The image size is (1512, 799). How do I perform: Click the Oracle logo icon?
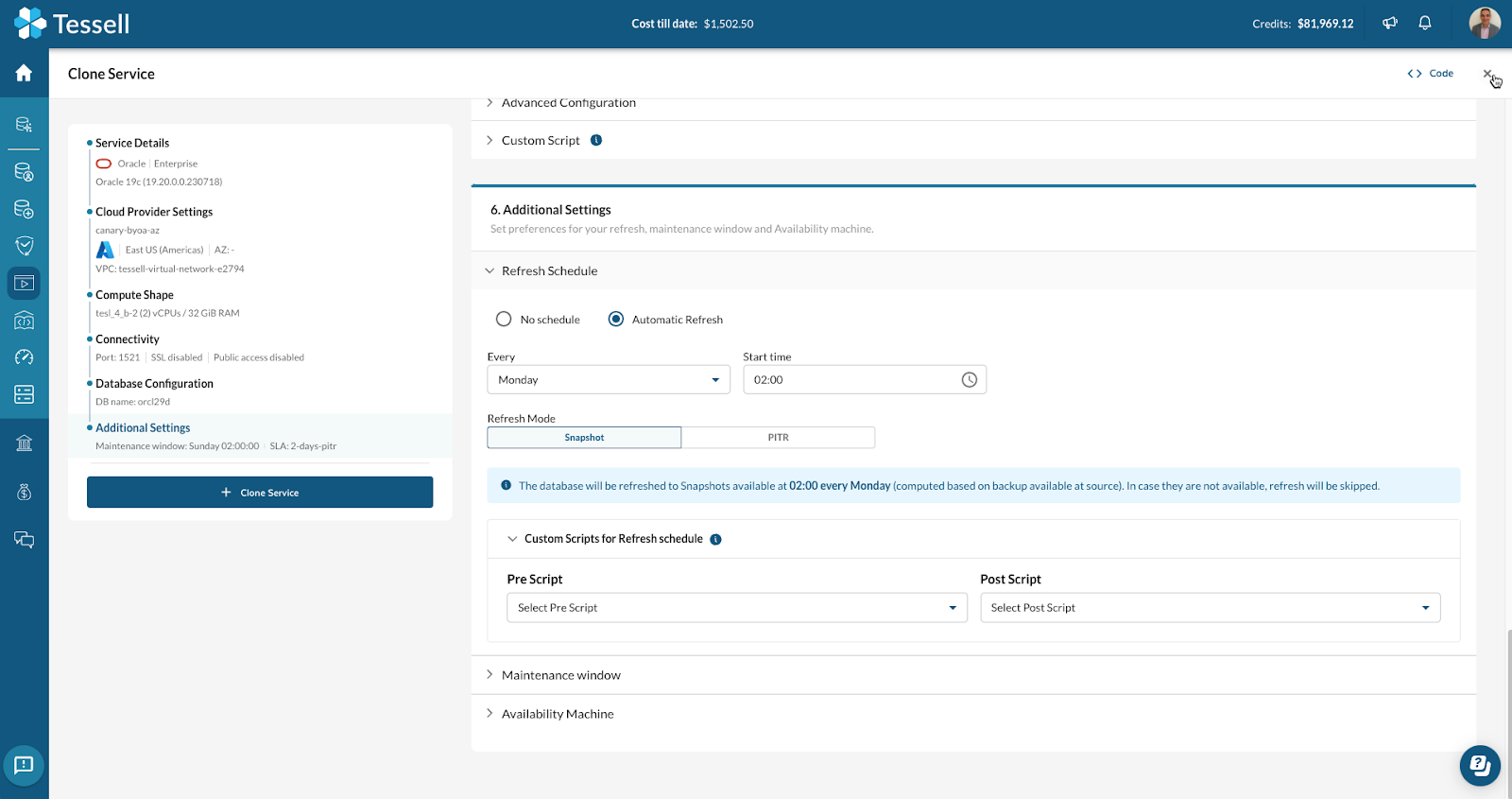pos(104,164)
